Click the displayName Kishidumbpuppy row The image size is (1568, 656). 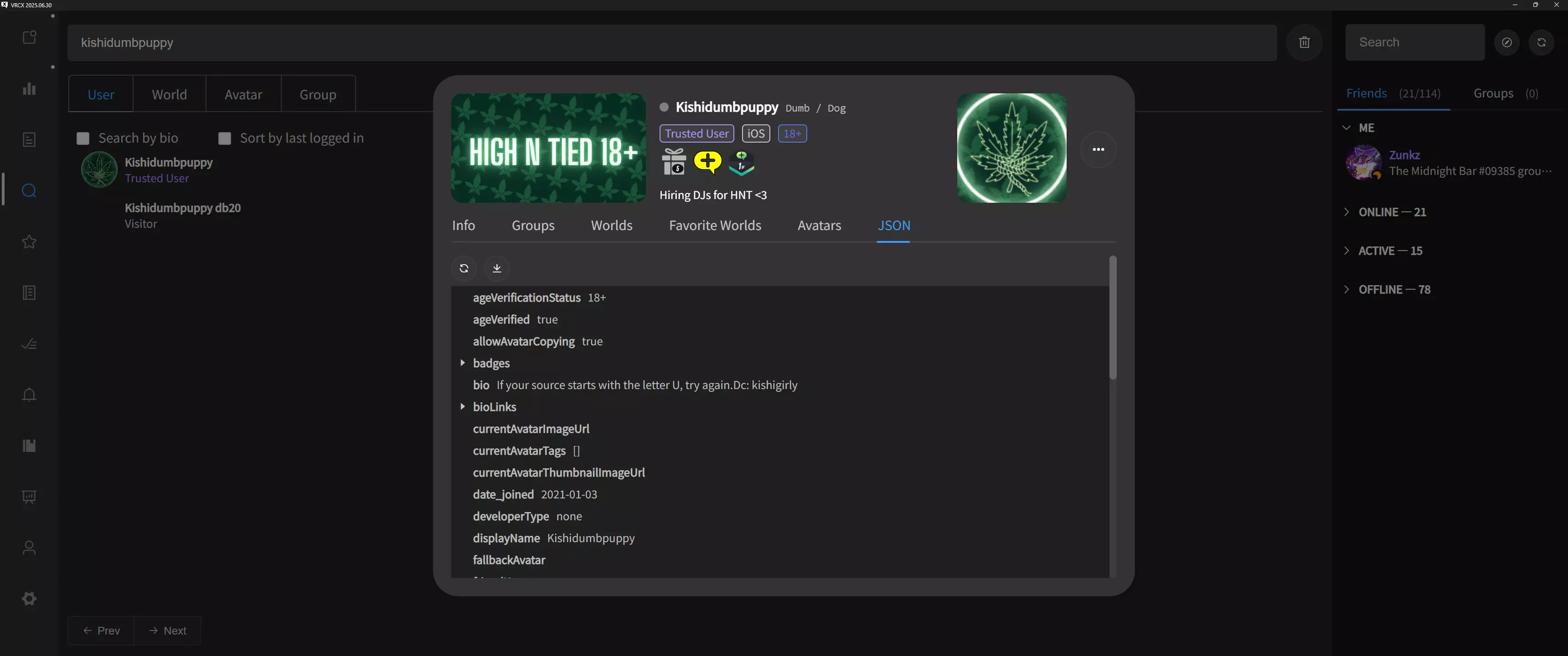coord(553,538)
